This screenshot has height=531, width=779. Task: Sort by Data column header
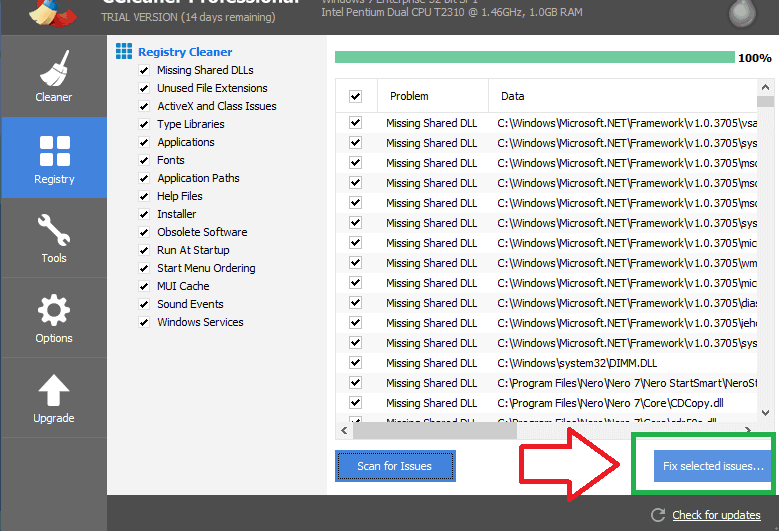[623, 96]
